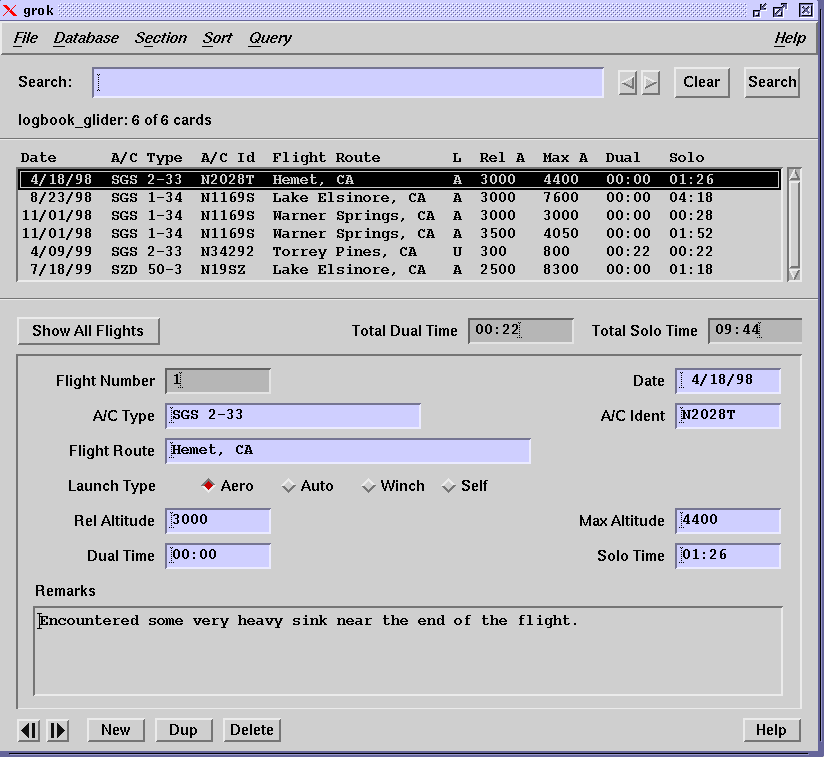
Task: Focus the Search text field
Action: (x=348, y=82)
